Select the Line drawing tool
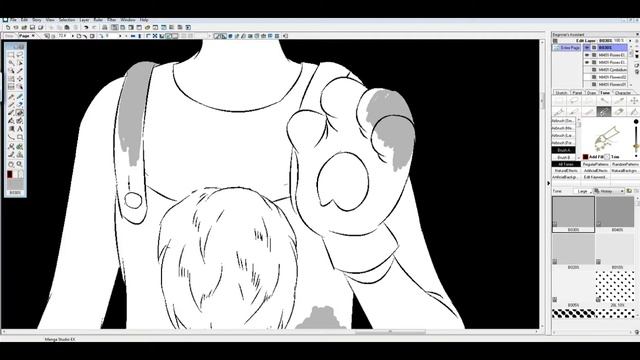Image resolution: width=640 pixels, height=360 pixels. point(11,137)
